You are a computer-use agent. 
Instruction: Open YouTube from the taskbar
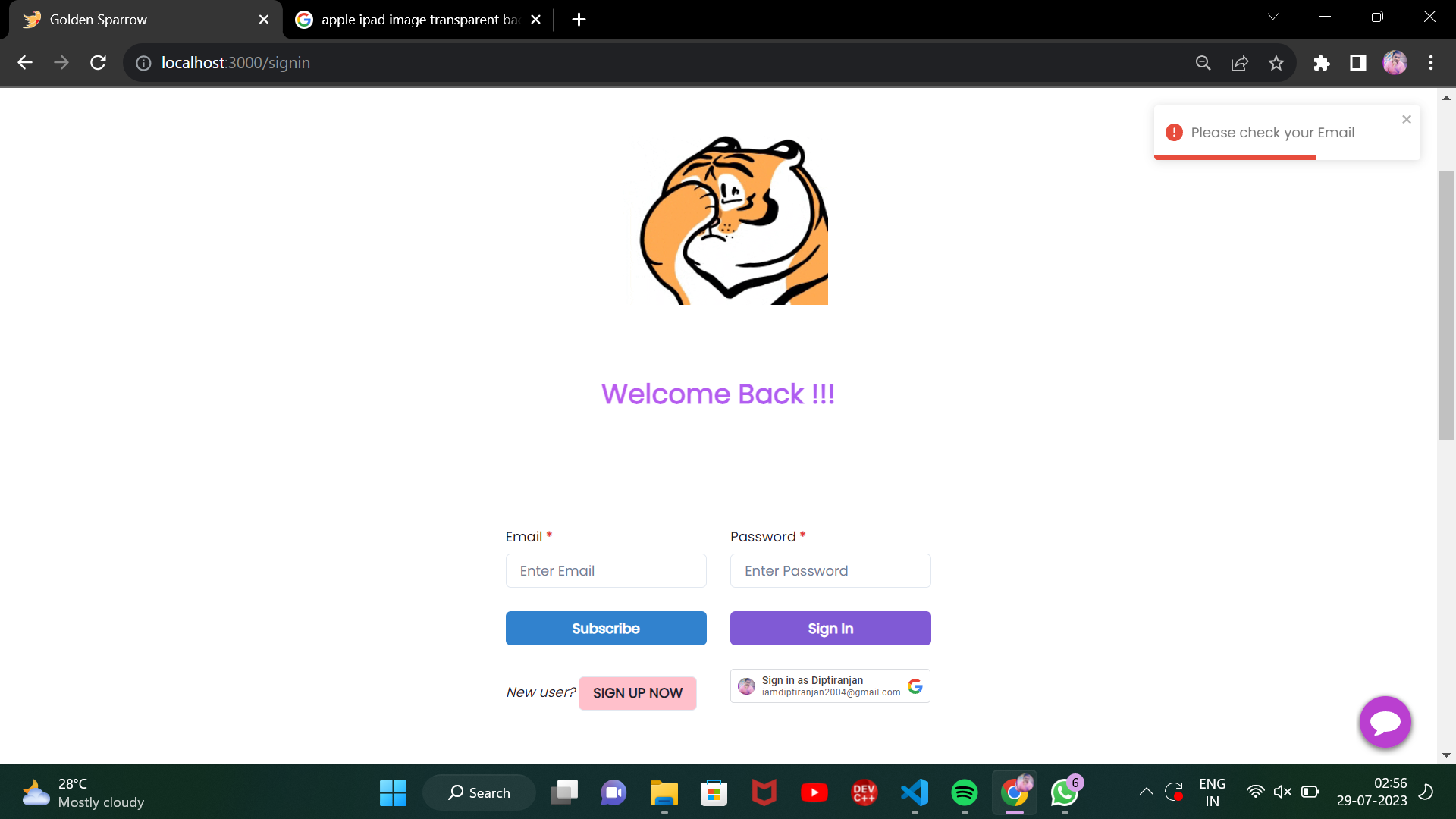(x=814, y=792)
